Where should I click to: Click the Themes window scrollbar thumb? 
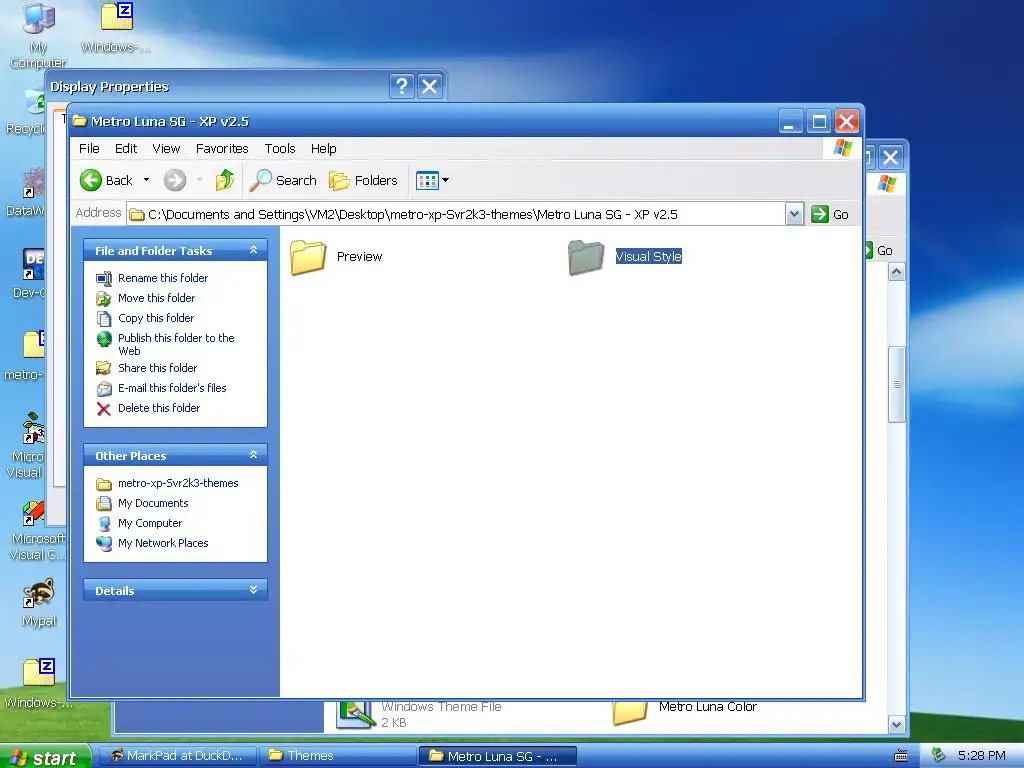coord(897,384)
